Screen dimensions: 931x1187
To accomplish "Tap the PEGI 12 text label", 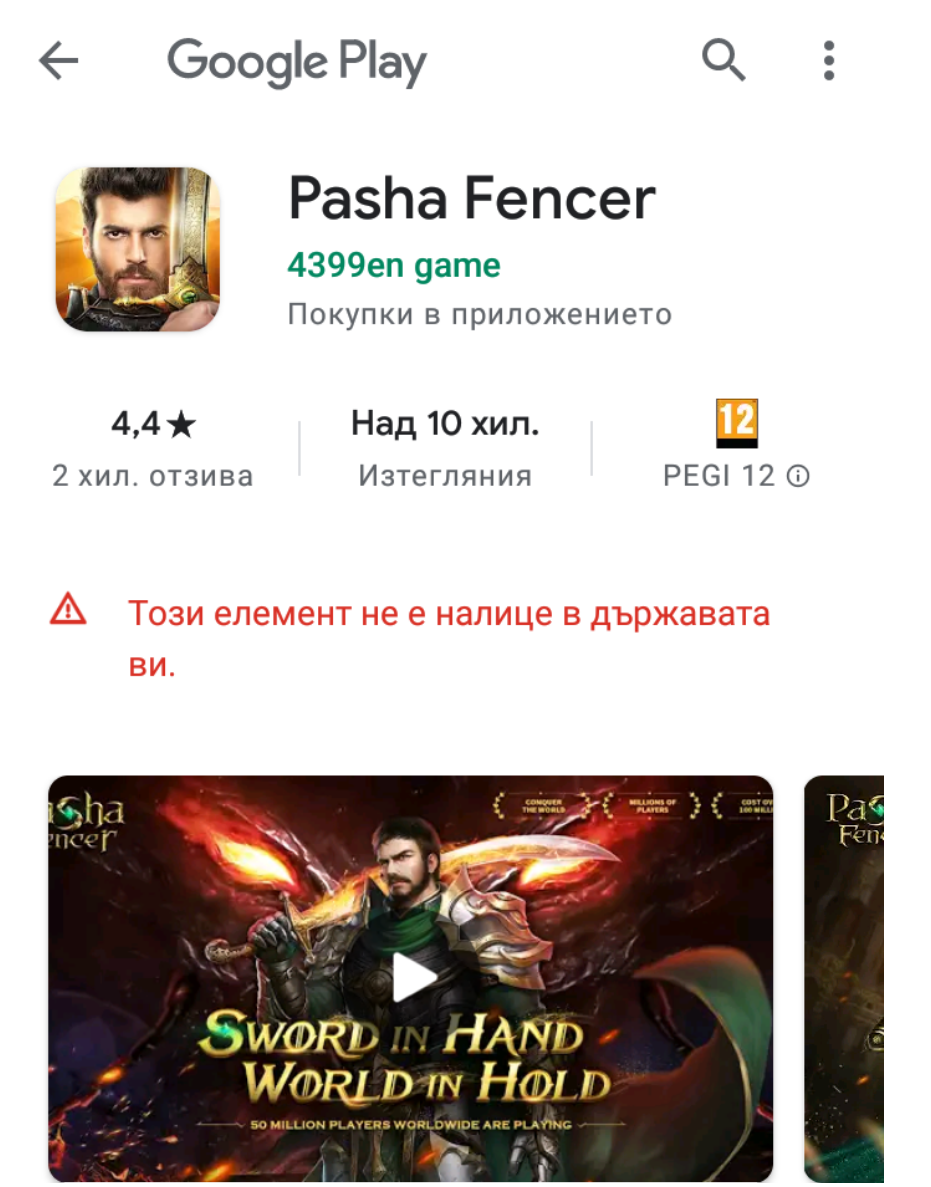I will 719,476.
